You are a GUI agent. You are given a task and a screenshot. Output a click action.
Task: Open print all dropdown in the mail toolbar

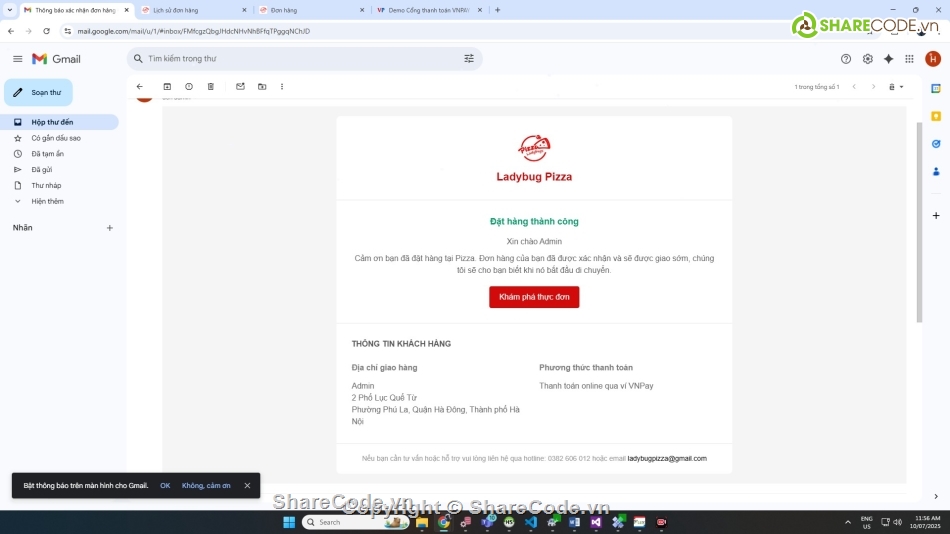[x=896, y=87]
